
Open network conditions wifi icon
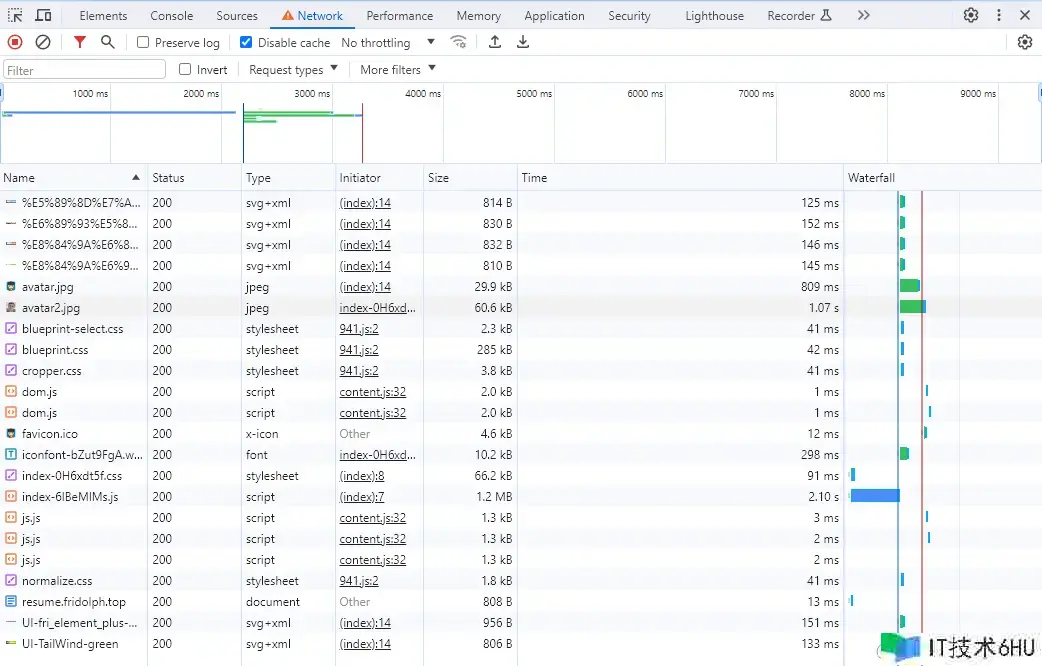[x=459, y=42]
